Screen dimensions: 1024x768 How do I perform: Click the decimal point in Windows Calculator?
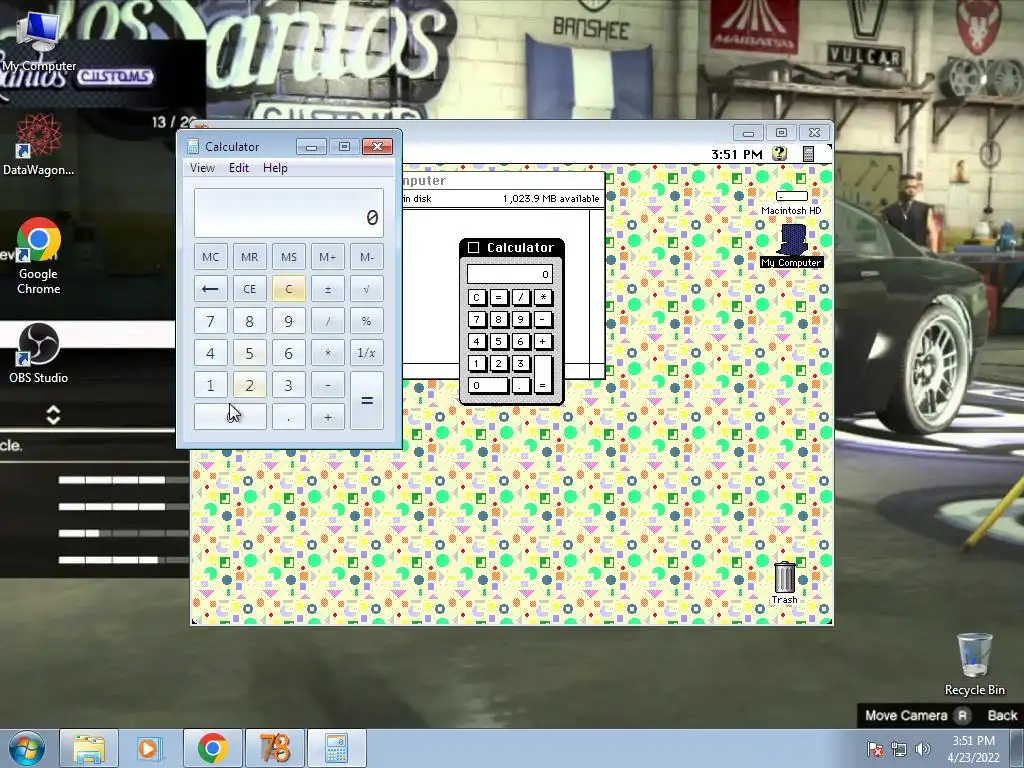pyautogui.click(x=289, y=417)
